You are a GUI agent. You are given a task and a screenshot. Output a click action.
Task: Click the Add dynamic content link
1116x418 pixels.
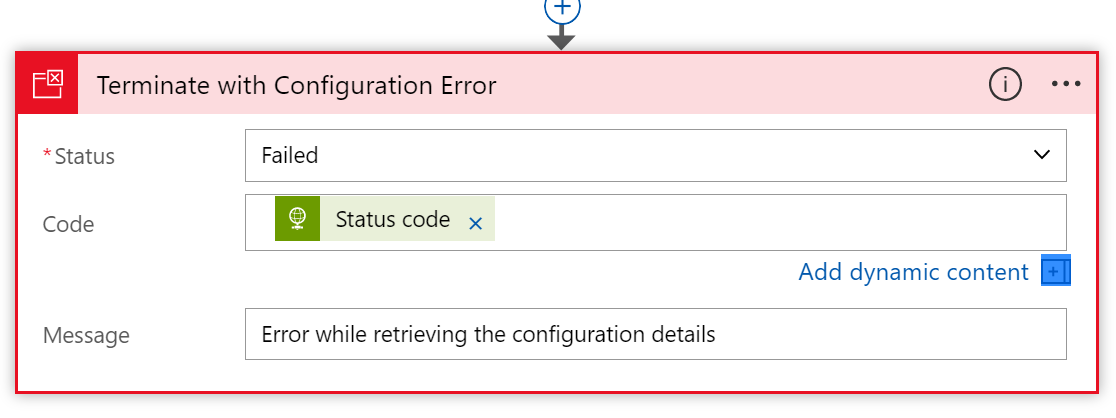[913, 272]
